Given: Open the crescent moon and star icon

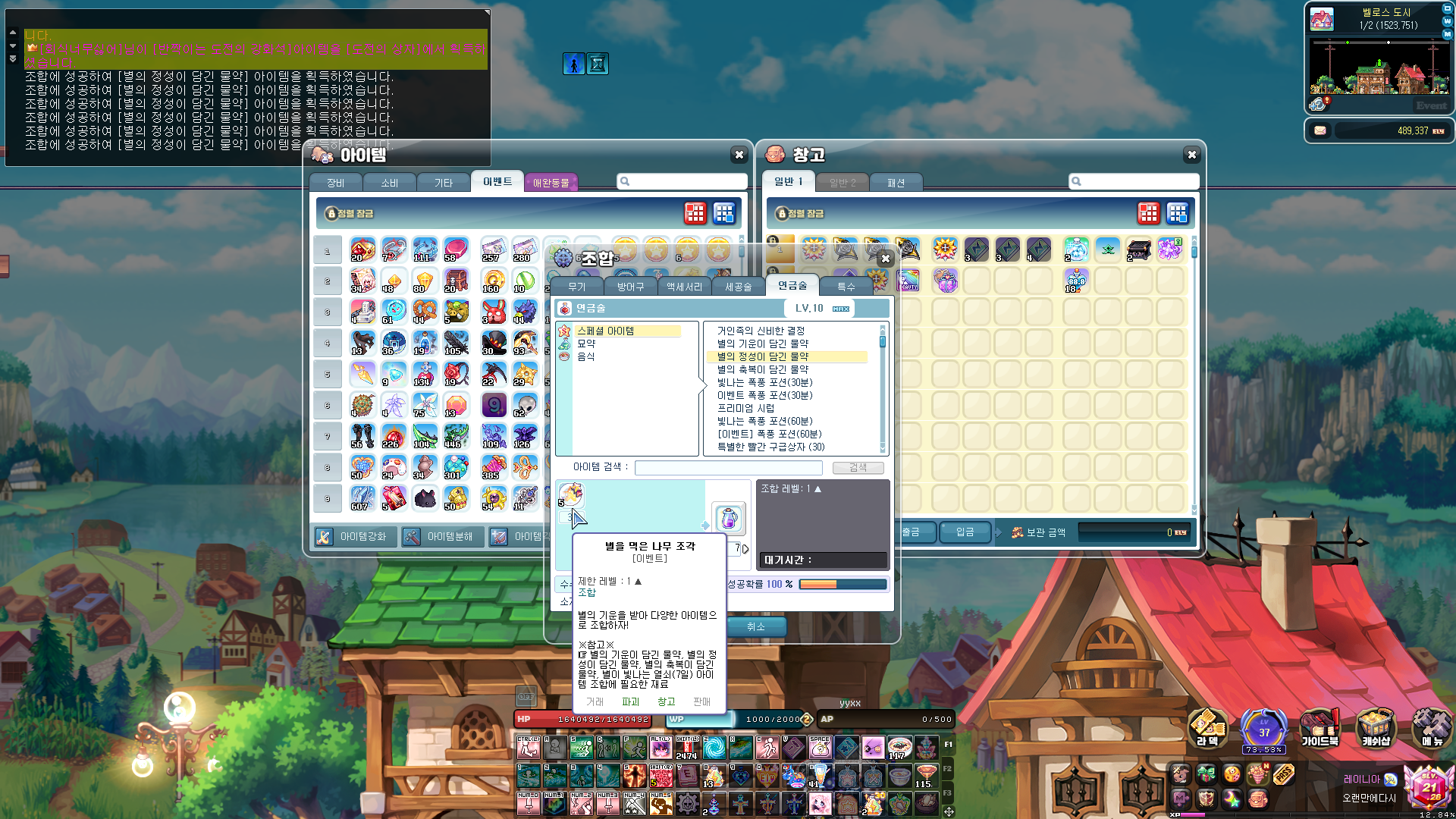Looking at the screenshot, I should [1232, 799].
